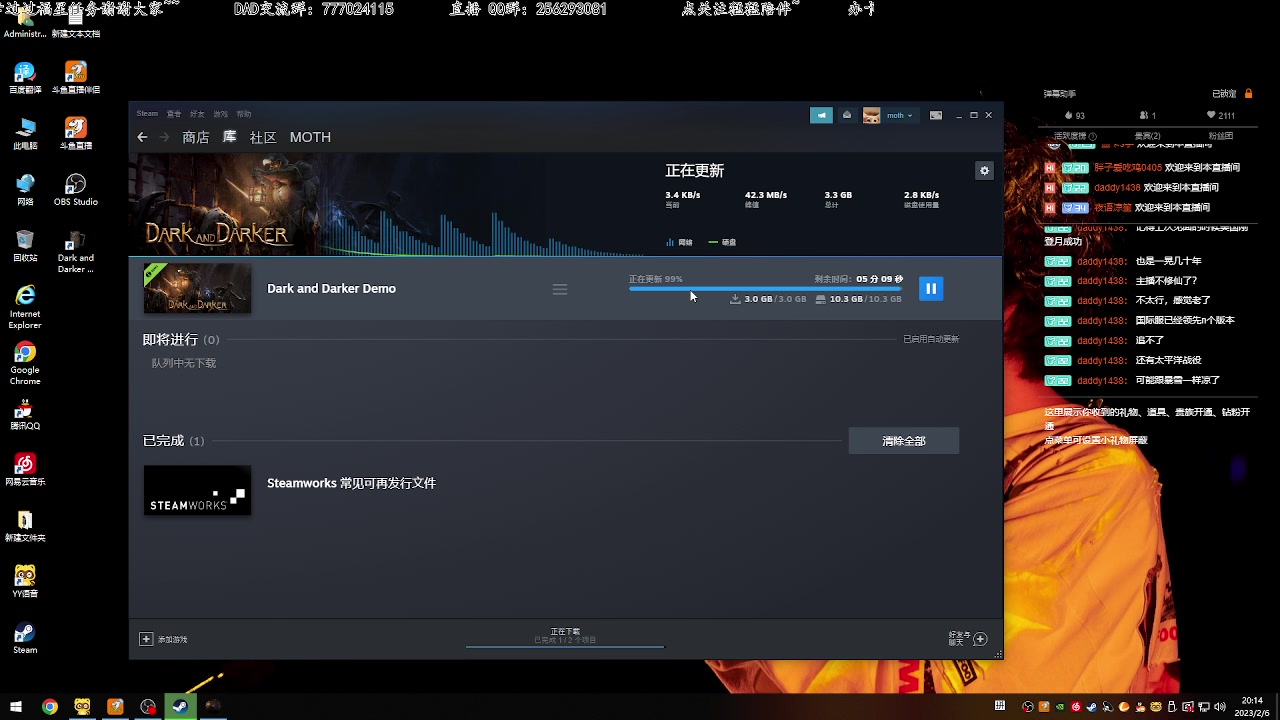1280x720 pixels.
Task: Open the Steam menu in menu bar
Action: pyautogui.click(x=147, y=114)
